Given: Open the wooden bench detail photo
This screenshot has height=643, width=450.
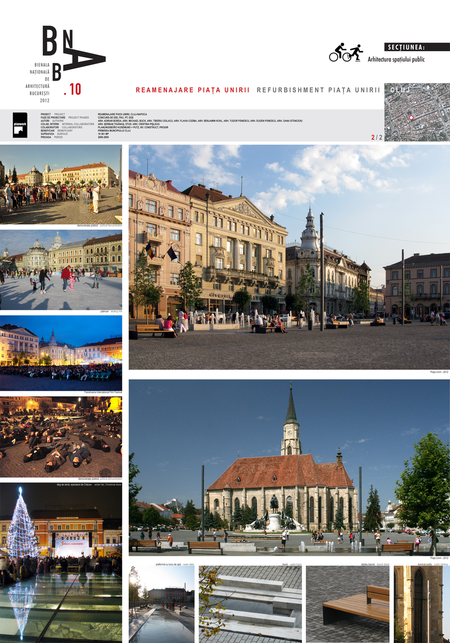Looking at the screenshot, I should 347,604.
